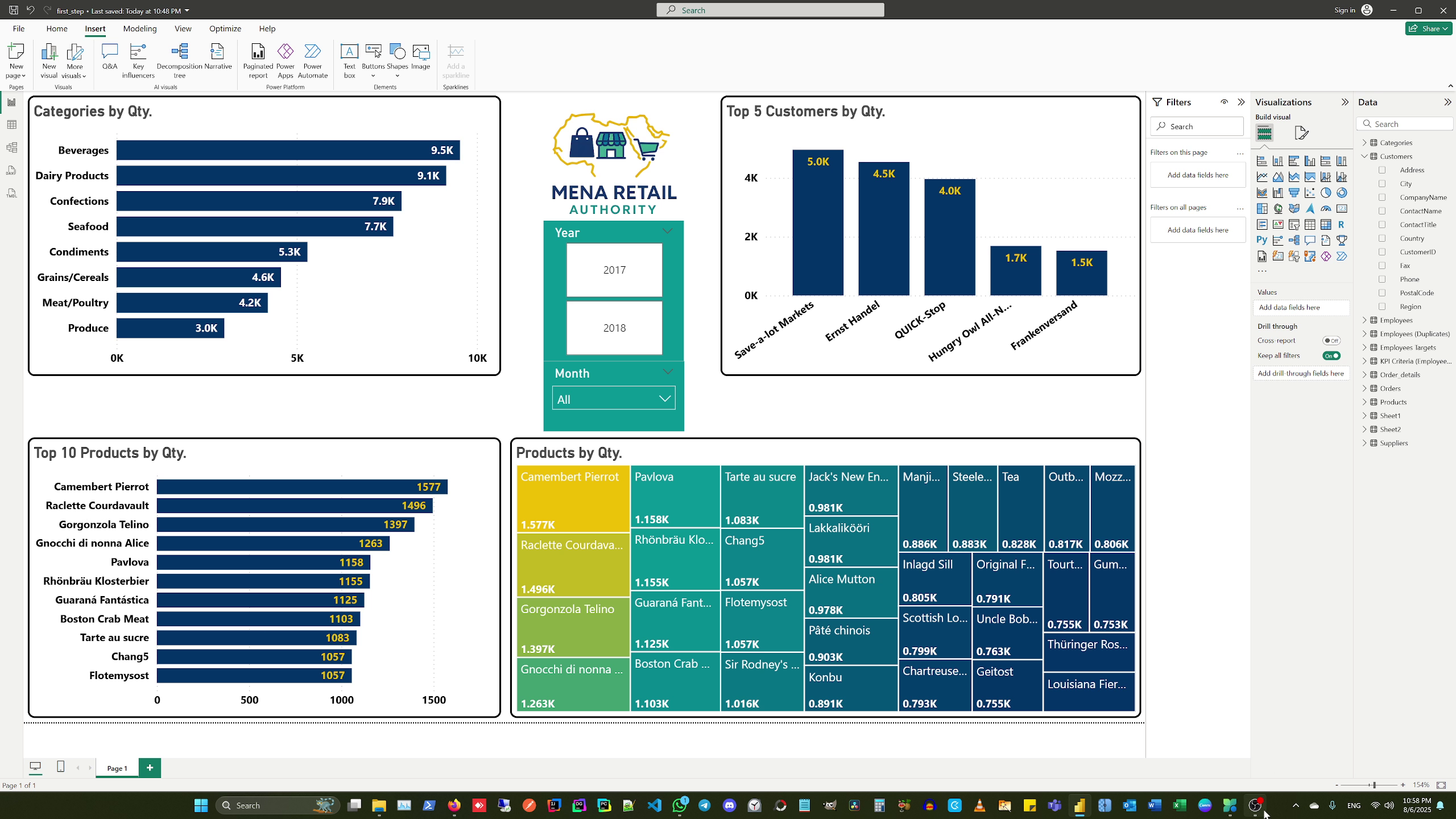Insert a Python visual from Visualizations
The image size is (1456, 819).
(x=1262, y=241)
